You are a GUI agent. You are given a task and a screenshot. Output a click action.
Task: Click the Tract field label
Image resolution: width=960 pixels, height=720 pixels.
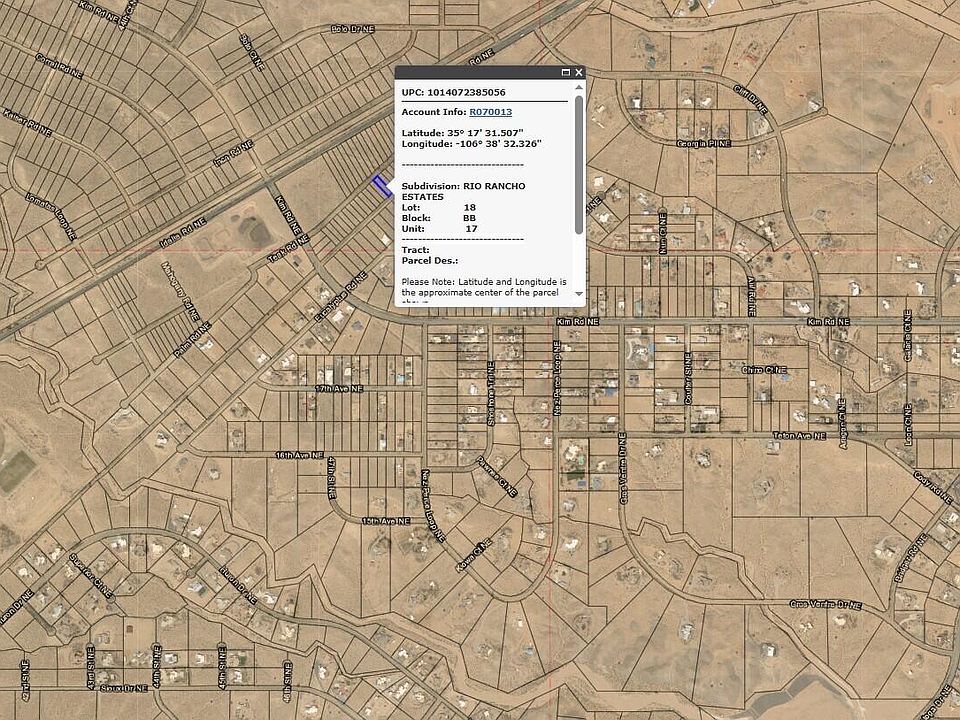[x=416, y=250]
